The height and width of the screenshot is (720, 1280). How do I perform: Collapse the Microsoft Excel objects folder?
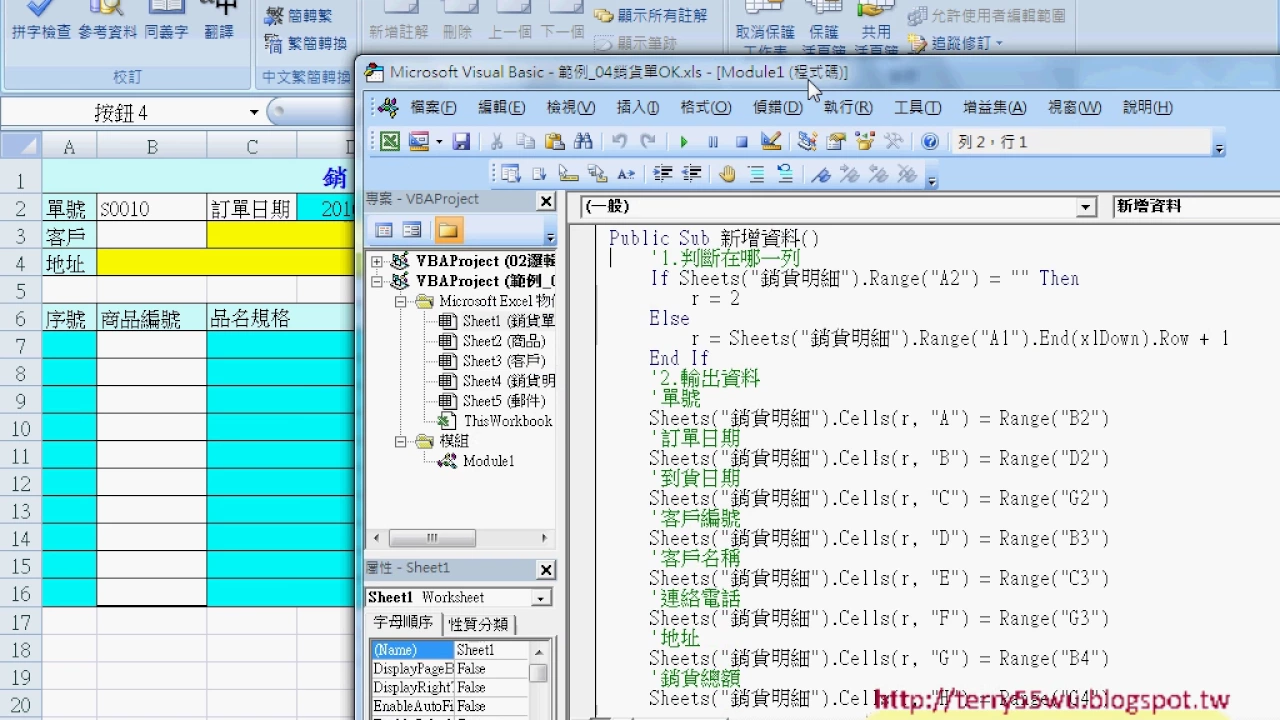tap(401, 301)
